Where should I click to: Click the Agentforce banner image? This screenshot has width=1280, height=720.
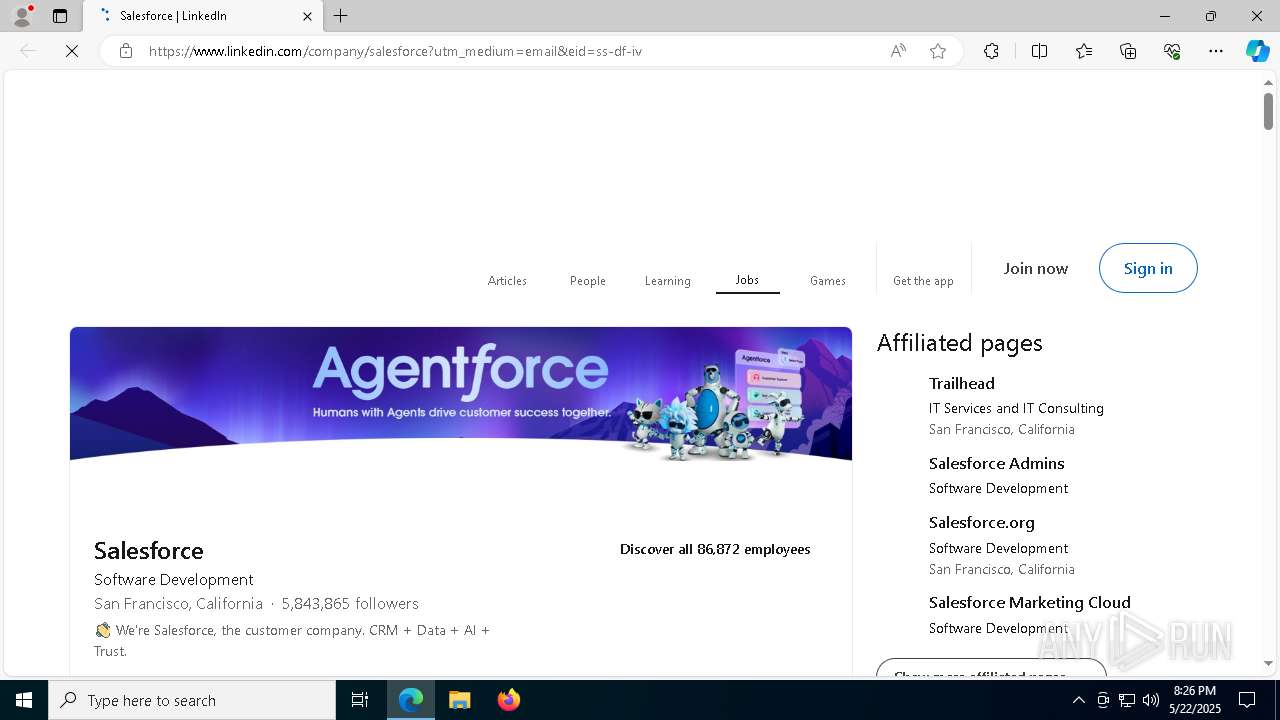click(461, 394)
